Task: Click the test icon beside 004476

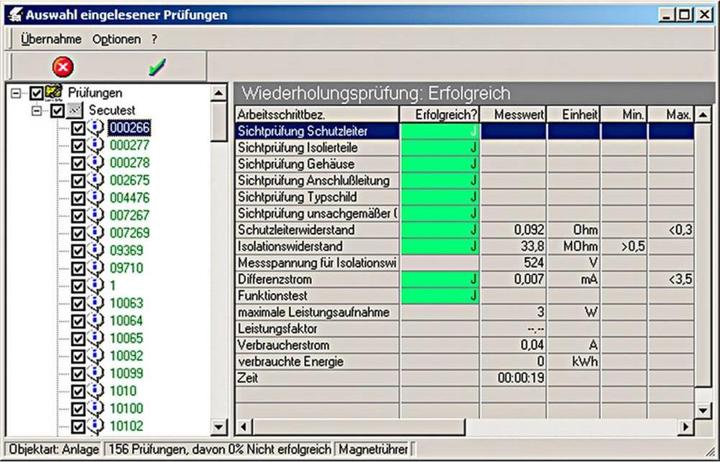Action: 96,198
